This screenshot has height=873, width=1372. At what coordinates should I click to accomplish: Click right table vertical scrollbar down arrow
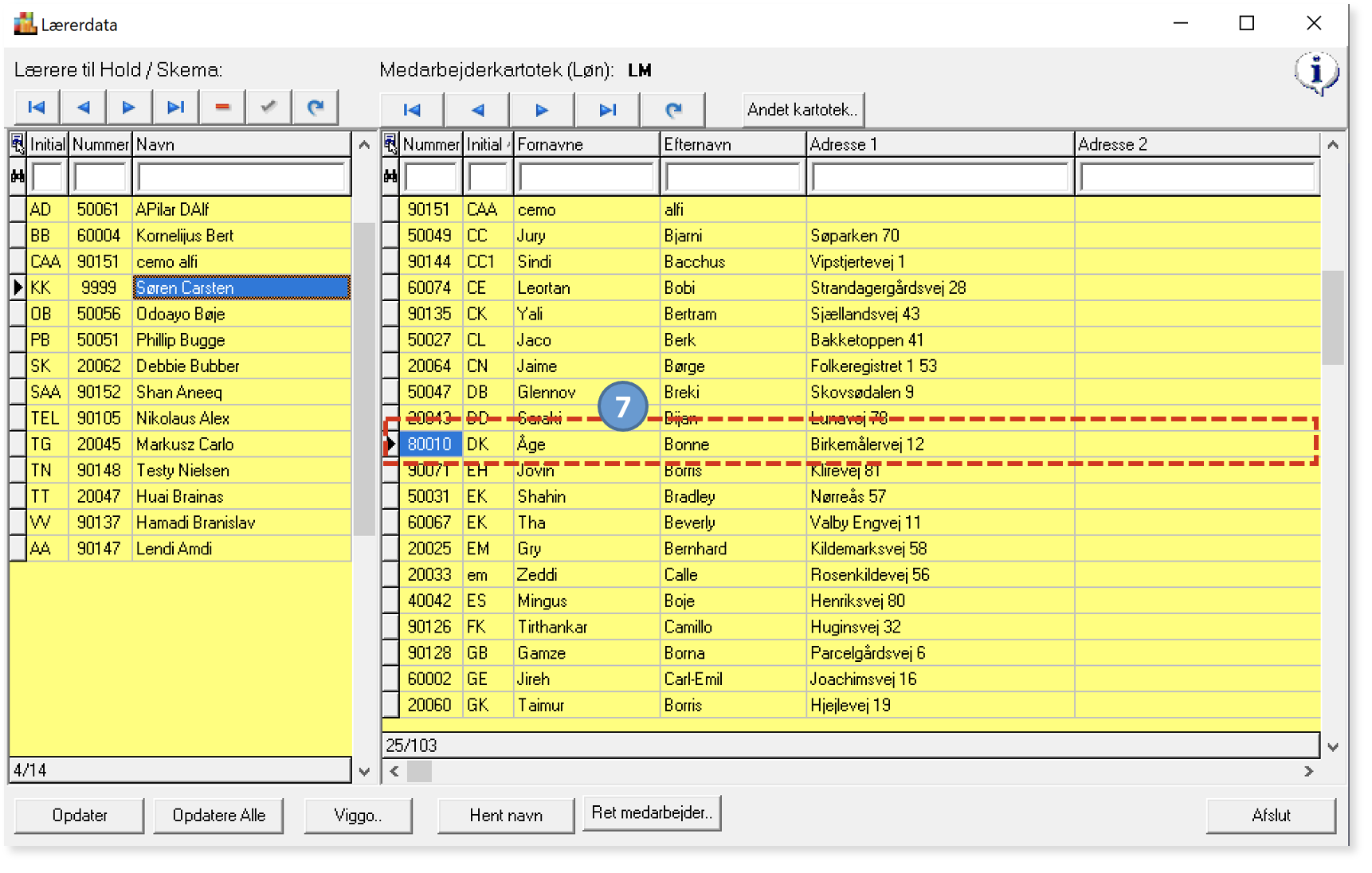coord(1333,747)
